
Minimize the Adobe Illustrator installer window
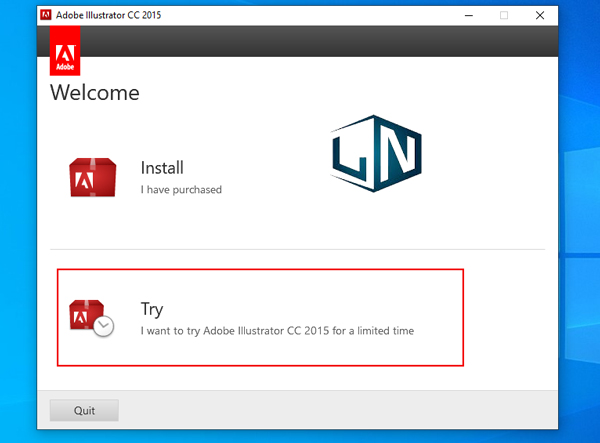[469, 15]
